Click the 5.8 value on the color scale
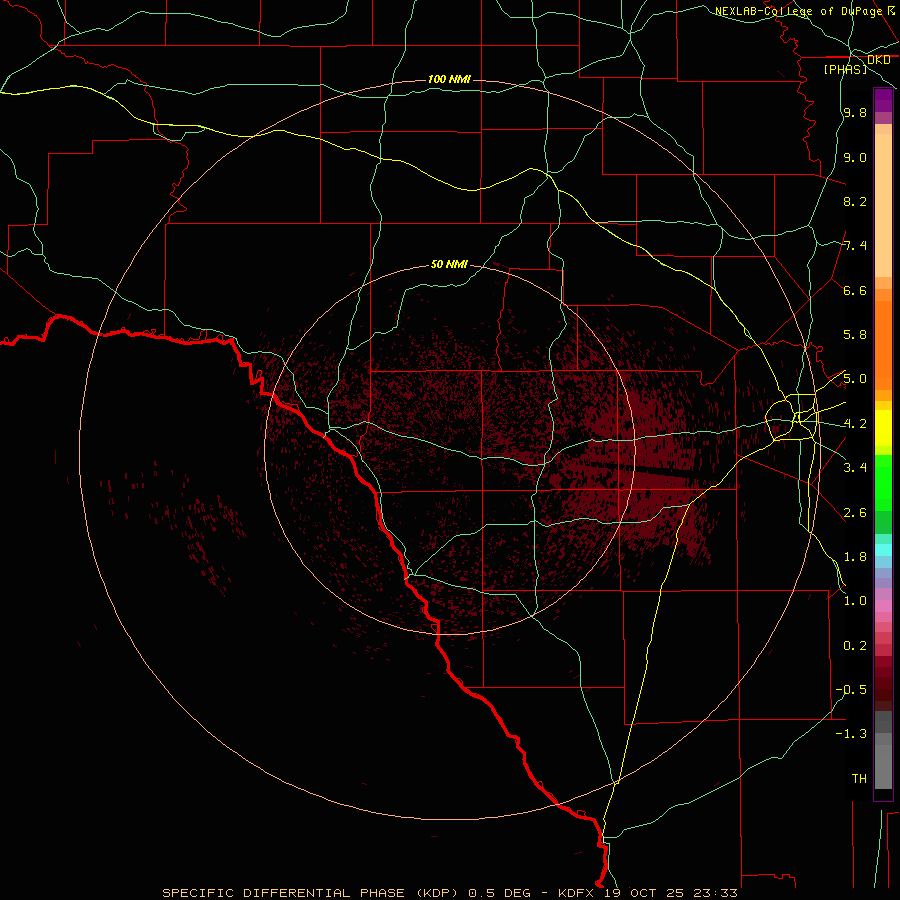 tap(855, 335)
